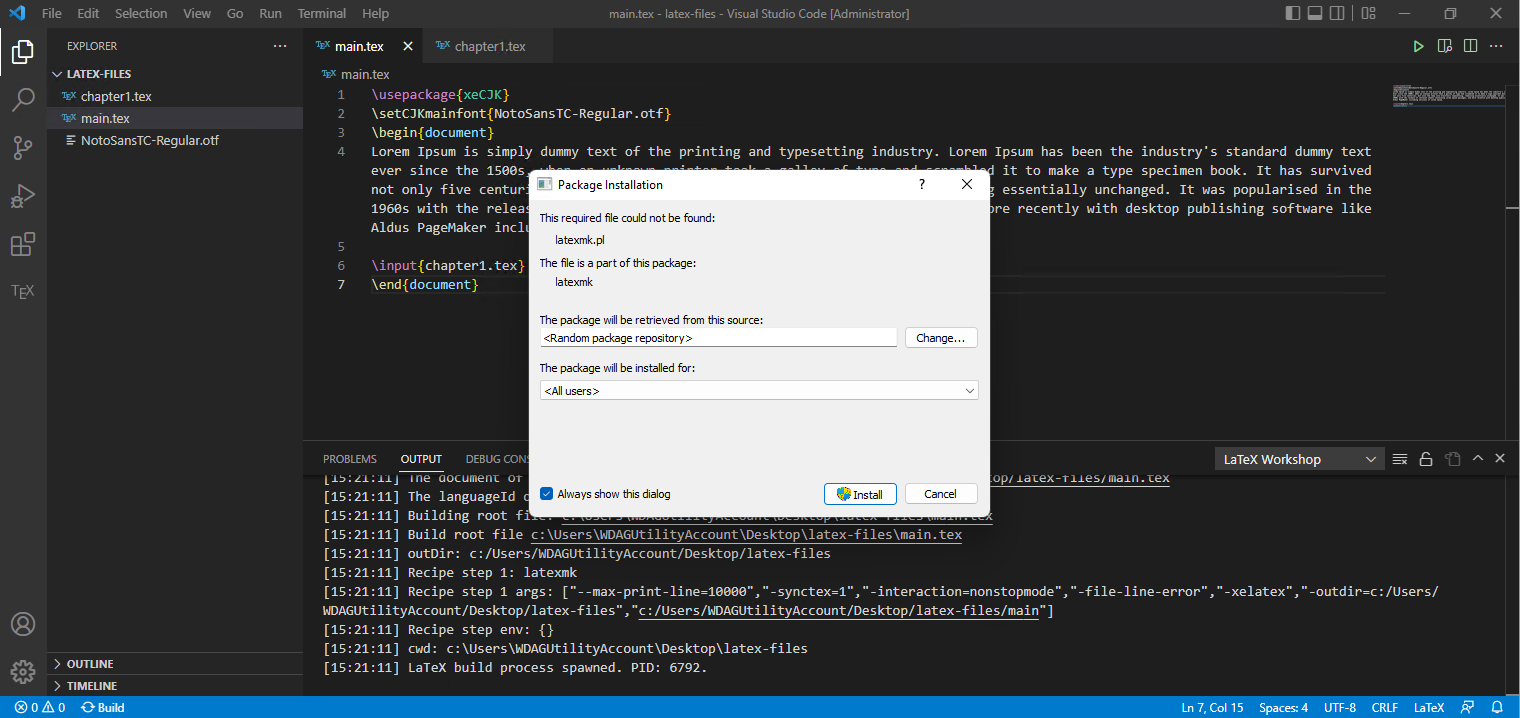Open Run and Debug view

pos(23,196)
